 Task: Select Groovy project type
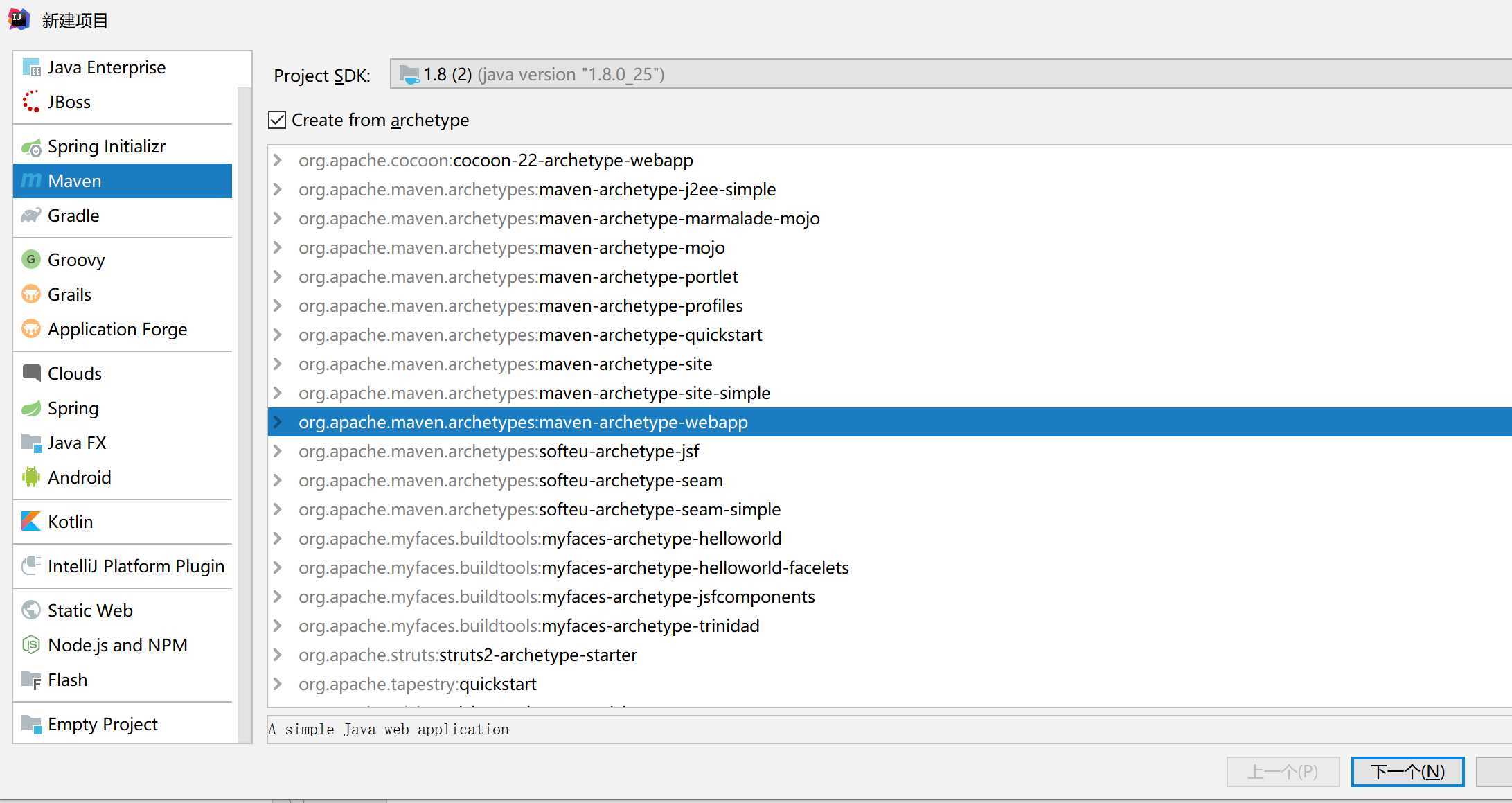[x=123, y=260]
